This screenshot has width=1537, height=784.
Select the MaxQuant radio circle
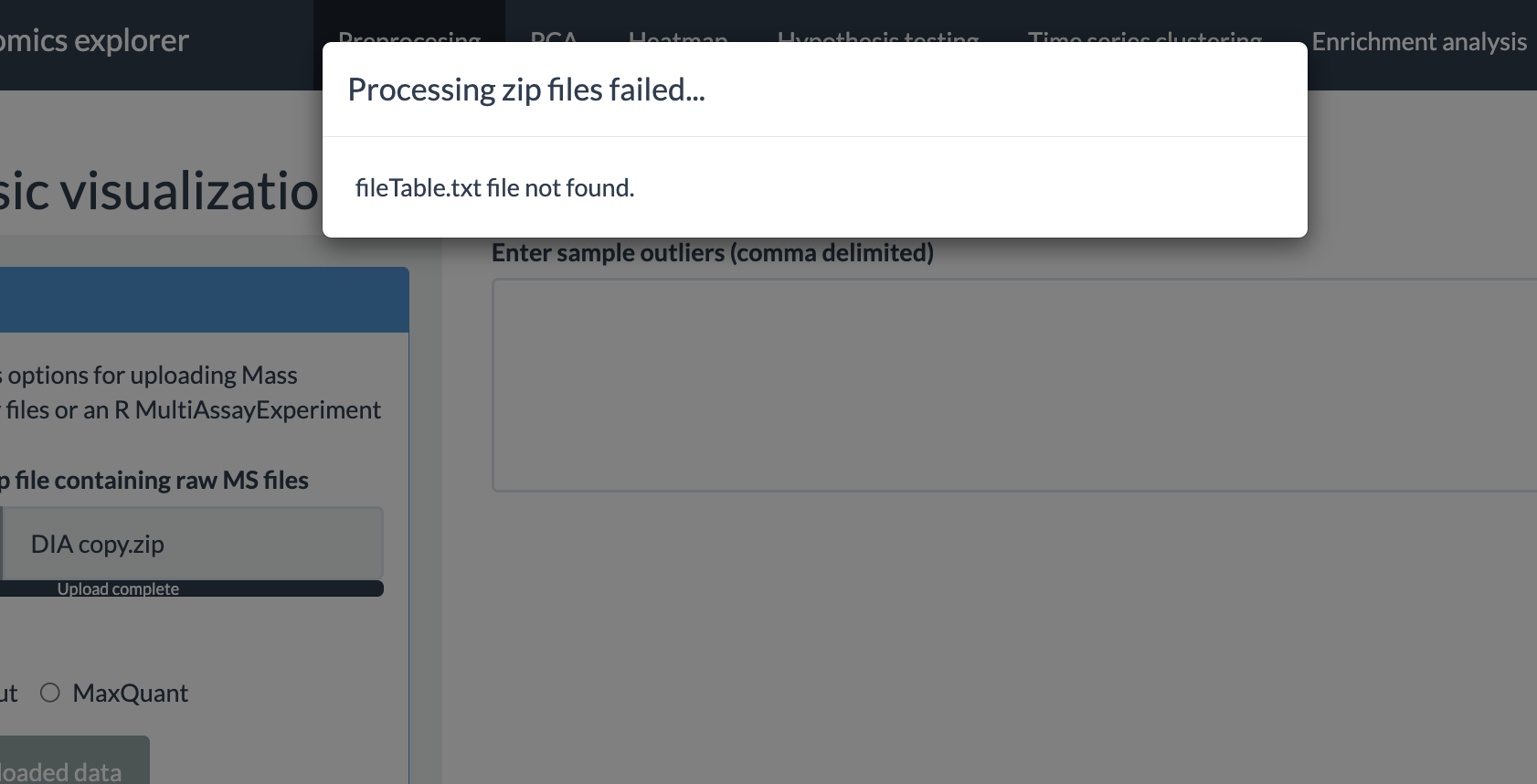(50, 693)
